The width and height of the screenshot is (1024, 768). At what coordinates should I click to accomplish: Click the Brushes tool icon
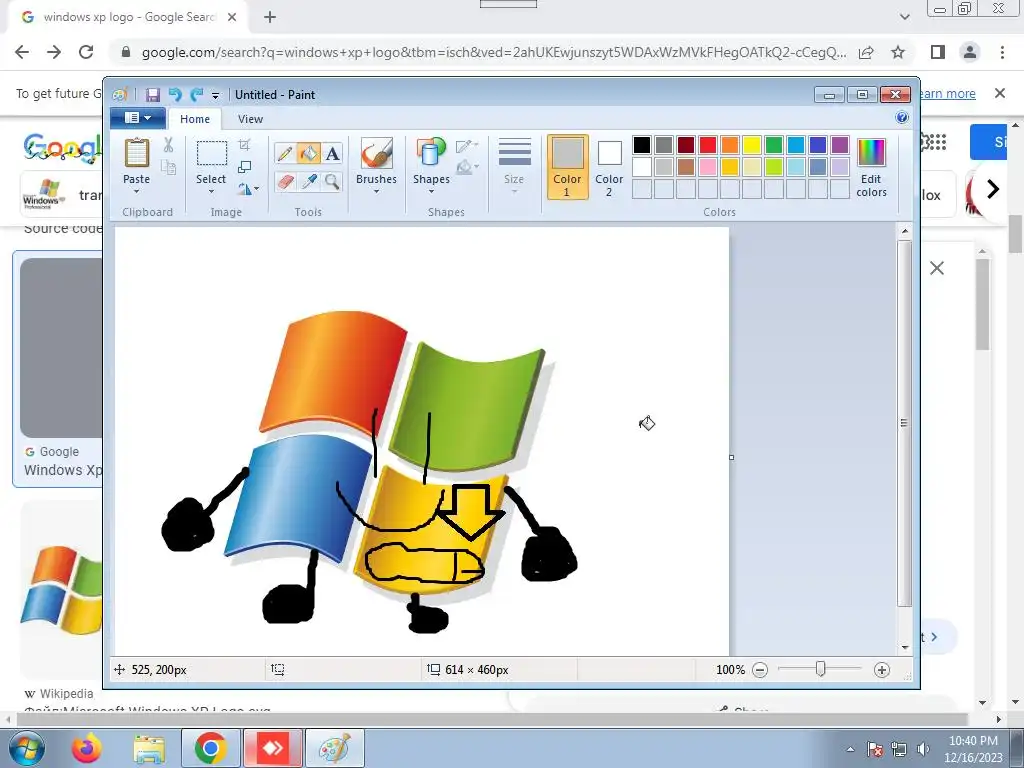point(376,153)
